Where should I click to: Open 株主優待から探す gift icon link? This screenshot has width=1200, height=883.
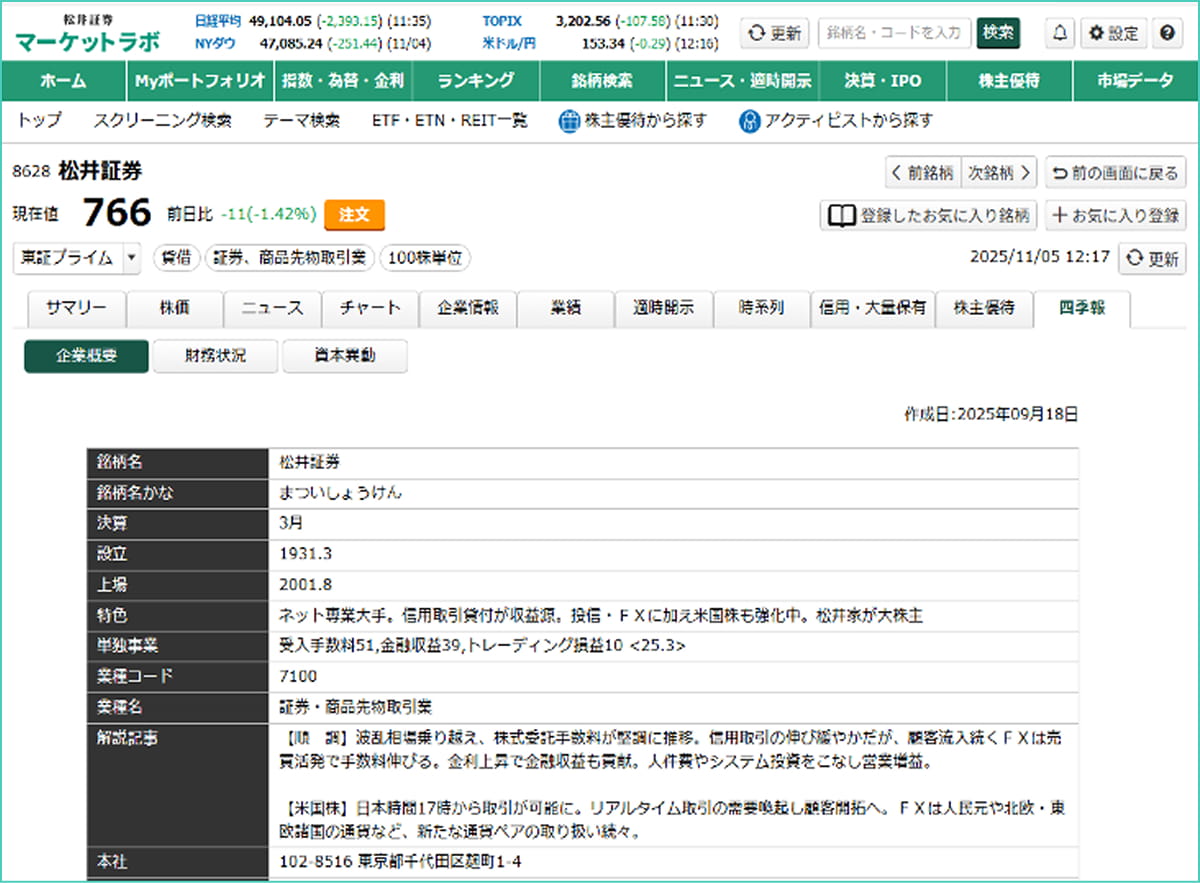pos(632,121)
